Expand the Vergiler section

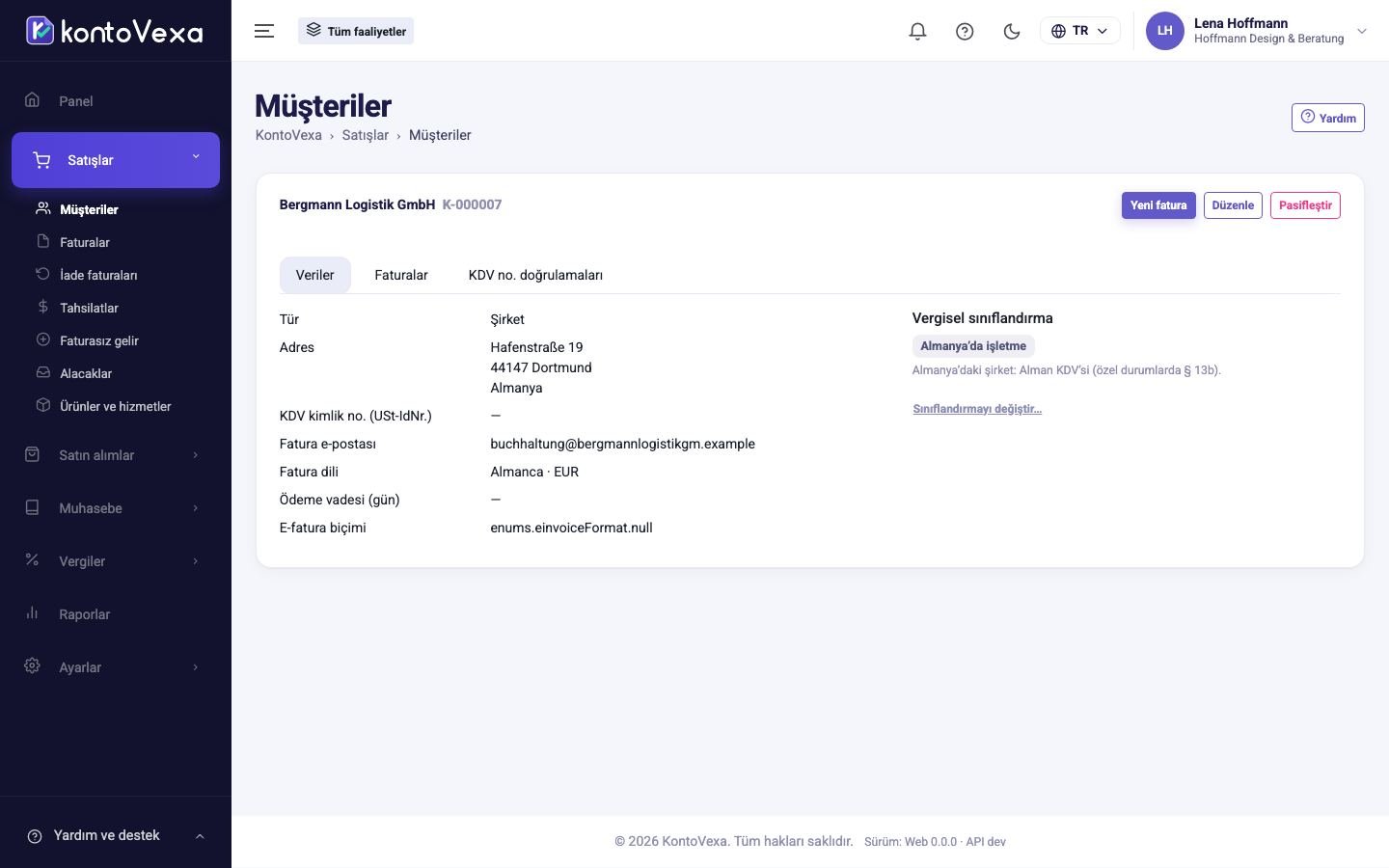point(116,561)
